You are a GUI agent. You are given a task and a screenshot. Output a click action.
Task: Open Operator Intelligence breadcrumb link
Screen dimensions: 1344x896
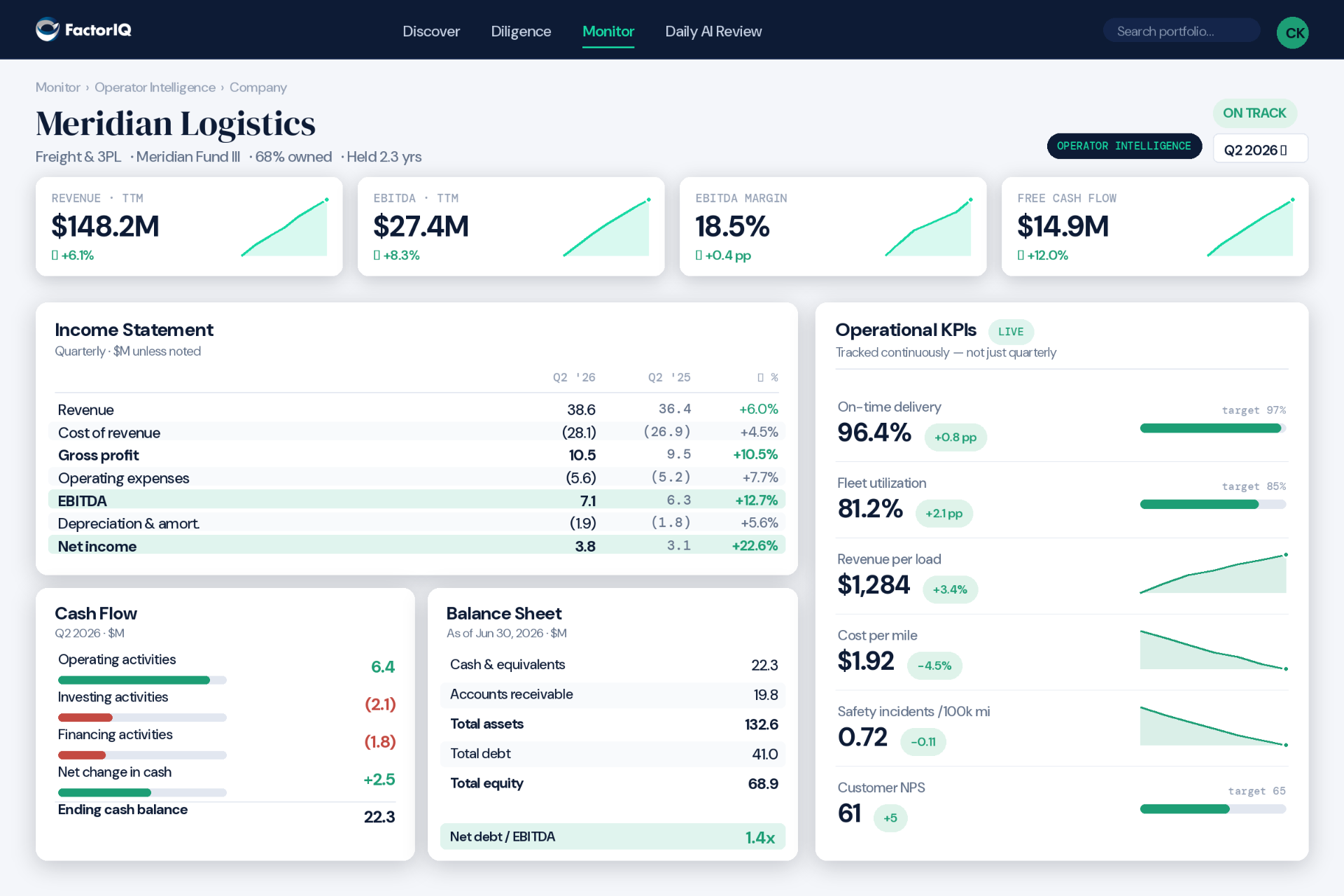(155, 87)
